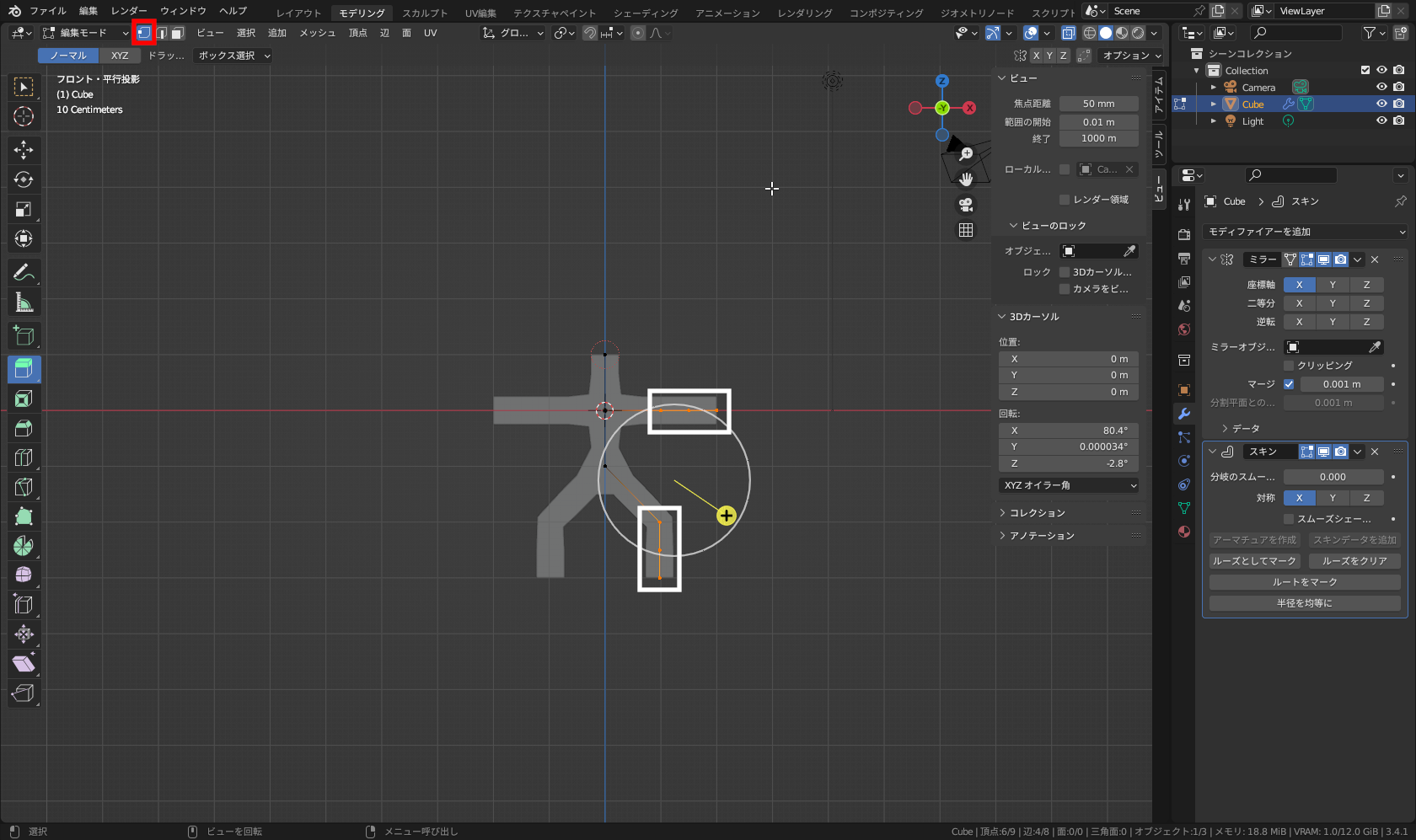Switch to vertex select mode

click(144, 33)
